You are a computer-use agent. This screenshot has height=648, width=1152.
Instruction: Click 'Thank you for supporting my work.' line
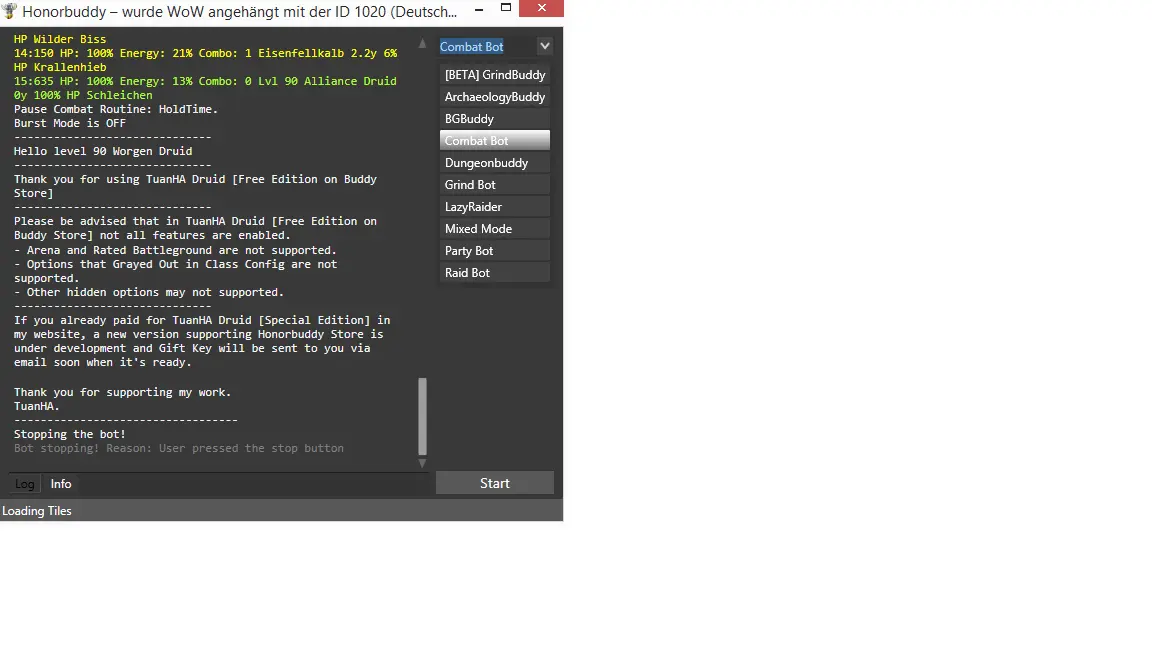click(x=123, y=392)
